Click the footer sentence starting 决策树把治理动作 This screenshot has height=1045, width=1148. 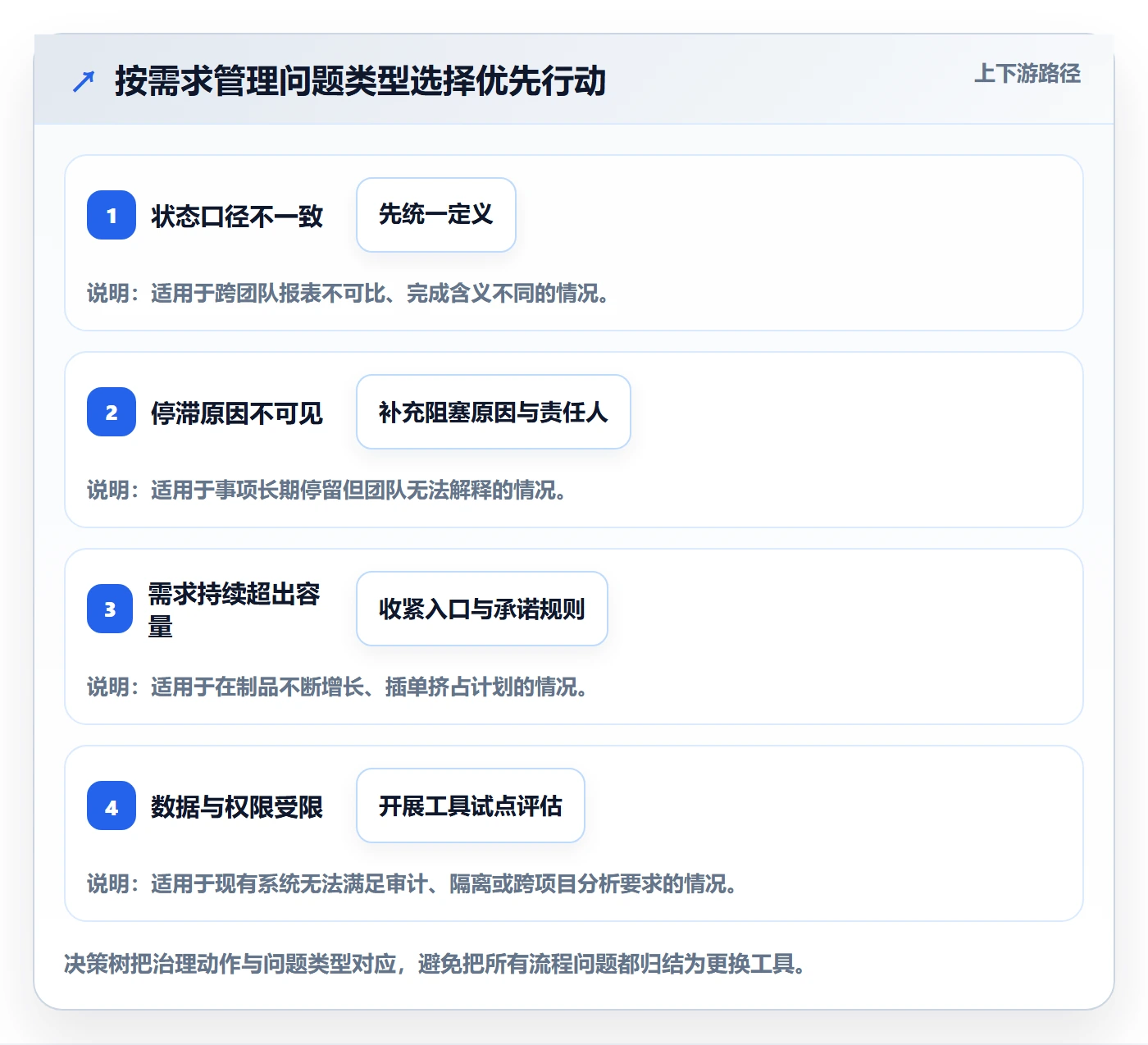tap(435, 964)
